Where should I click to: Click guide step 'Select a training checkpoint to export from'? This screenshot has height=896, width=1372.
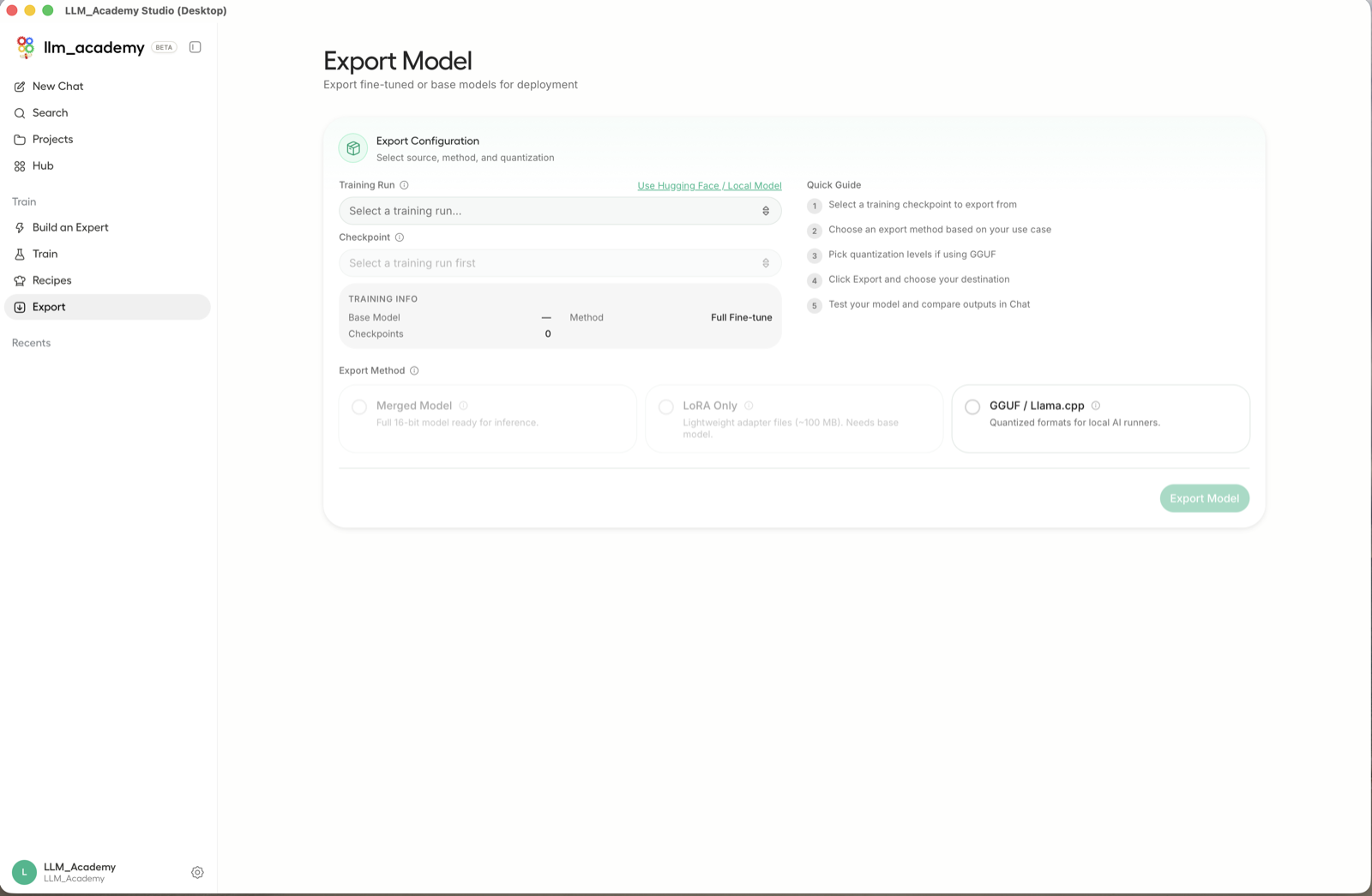[923, 205]
